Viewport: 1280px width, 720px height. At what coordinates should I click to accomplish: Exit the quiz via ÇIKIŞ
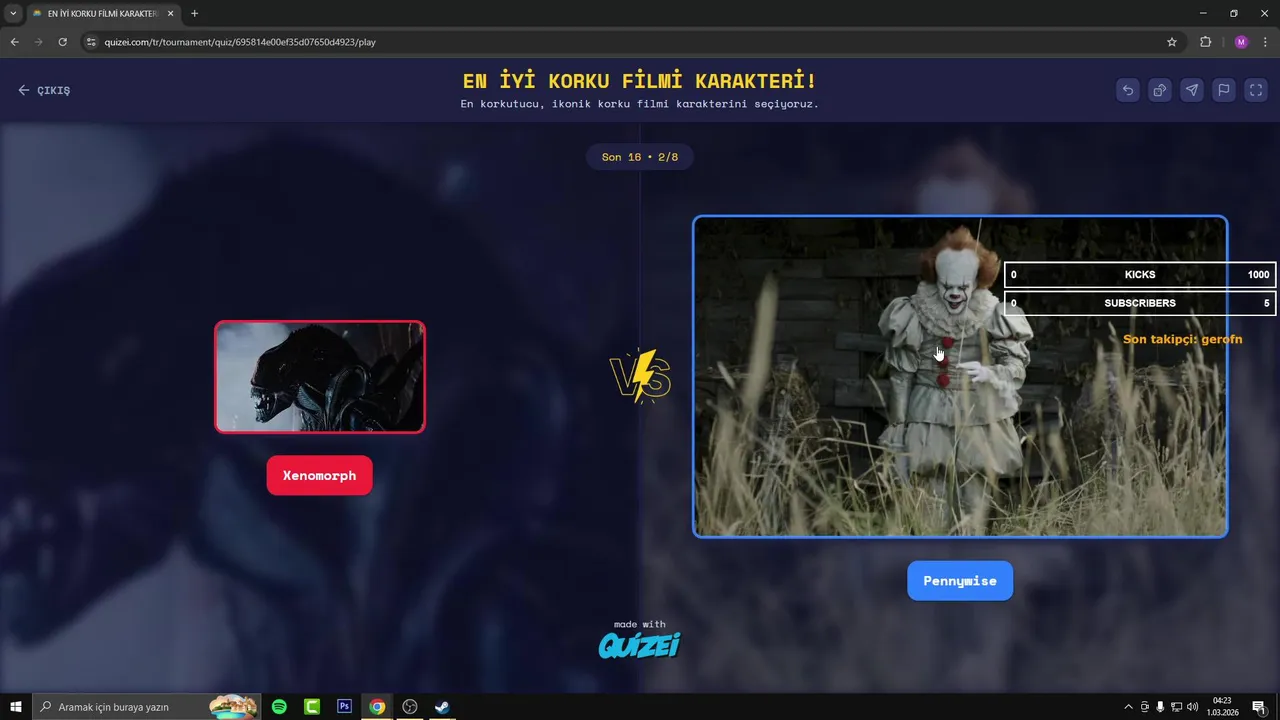click(44, 90)
